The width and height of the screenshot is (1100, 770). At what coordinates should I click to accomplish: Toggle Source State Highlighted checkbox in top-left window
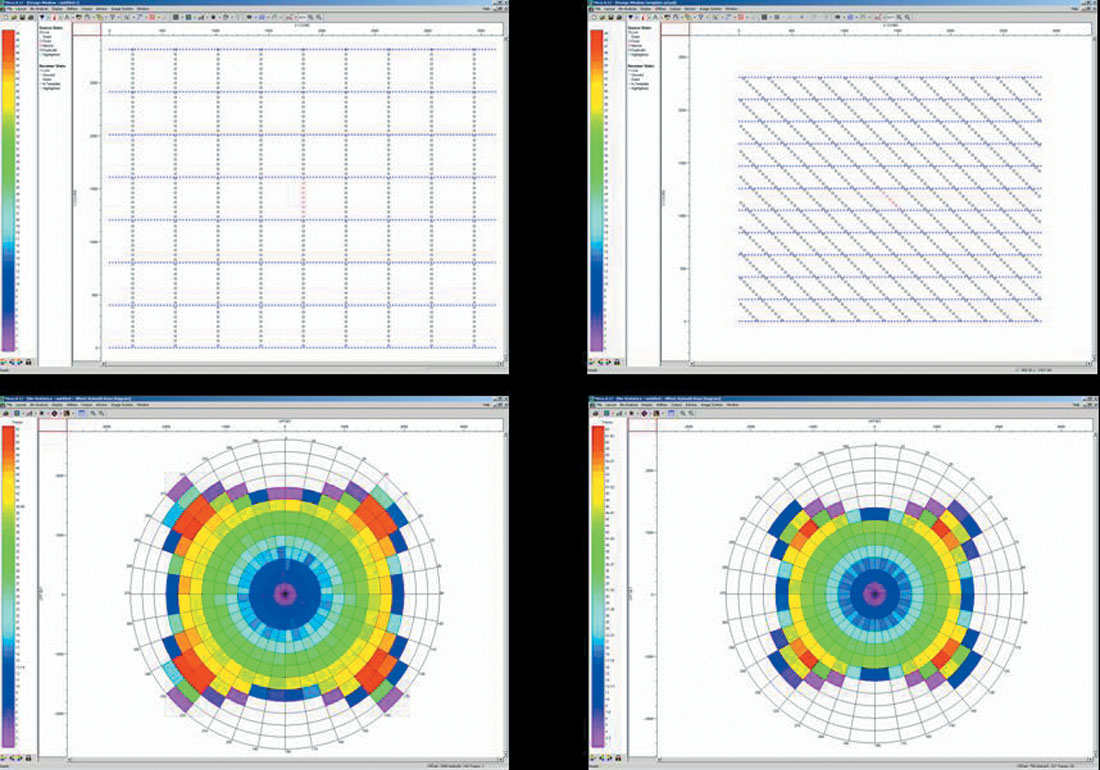41,55
